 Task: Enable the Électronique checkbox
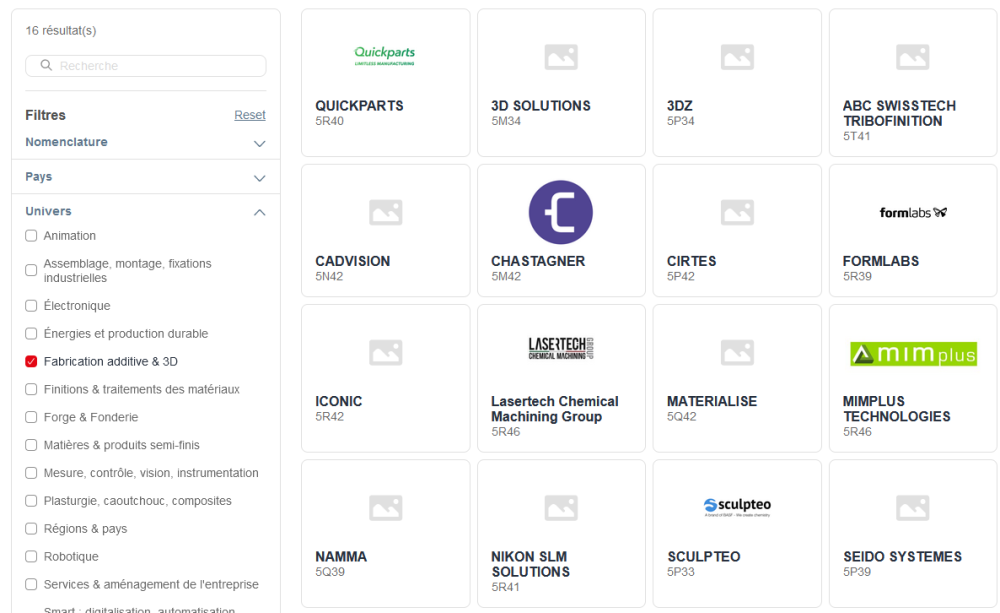coord(31,306)
